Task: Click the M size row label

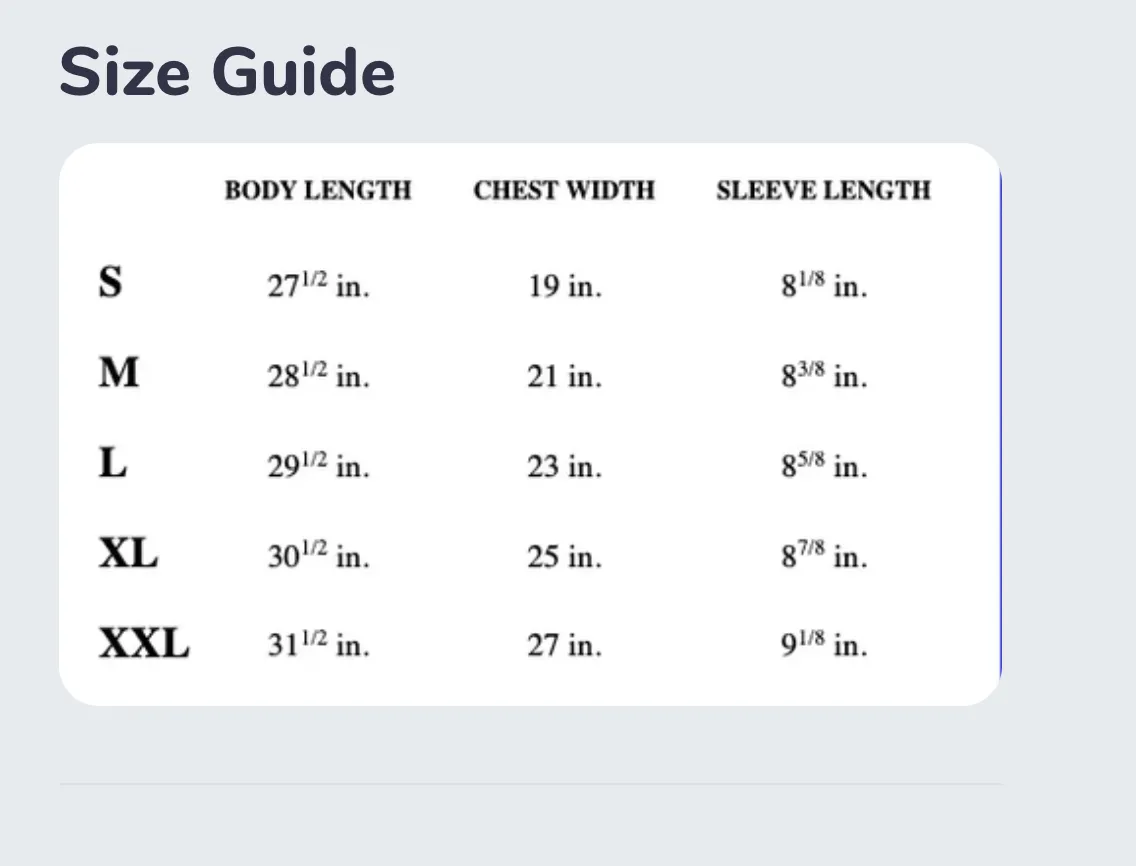Action: tap(119, 372)
